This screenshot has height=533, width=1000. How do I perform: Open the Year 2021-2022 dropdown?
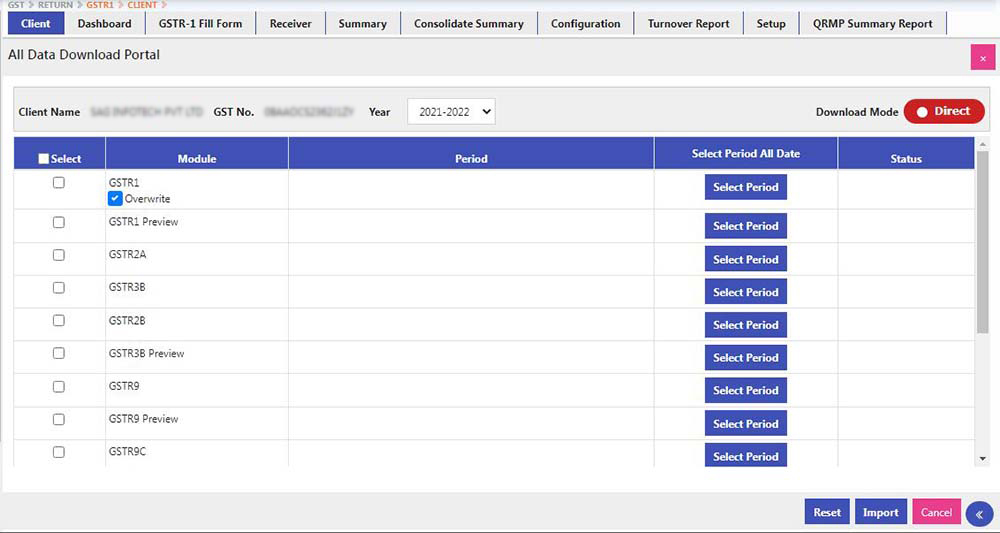click(x=451, y=112)
